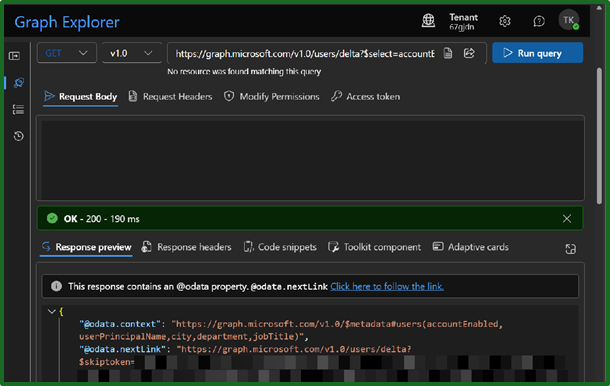Click the info icon in odata notice

coord(56,286)
